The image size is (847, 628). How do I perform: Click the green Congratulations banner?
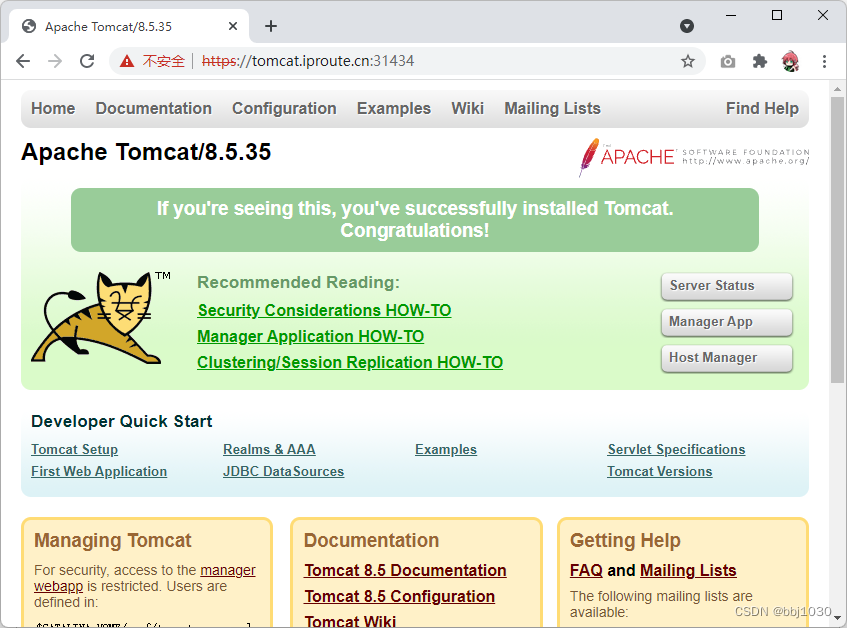(x=415, y=220)
